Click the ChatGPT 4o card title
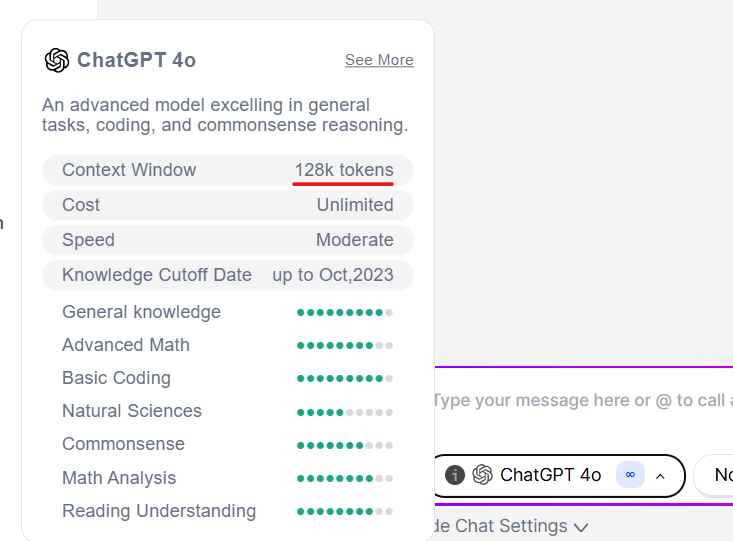The height and width of the screenshot is (541, 733). pyautogui.click(x=137, y=60)
